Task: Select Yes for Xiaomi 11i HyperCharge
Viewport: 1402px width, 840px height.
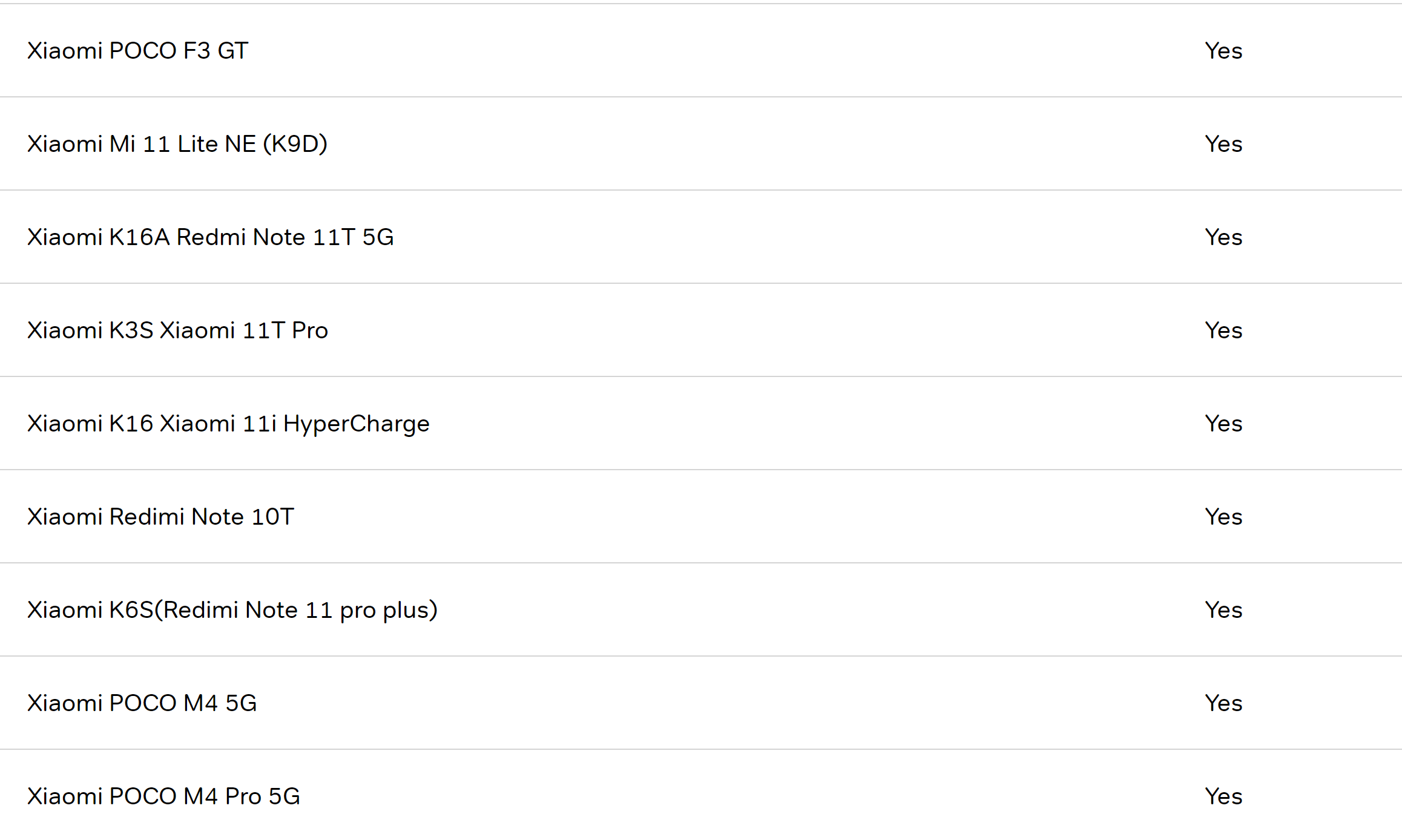Action: (1223, 424)
